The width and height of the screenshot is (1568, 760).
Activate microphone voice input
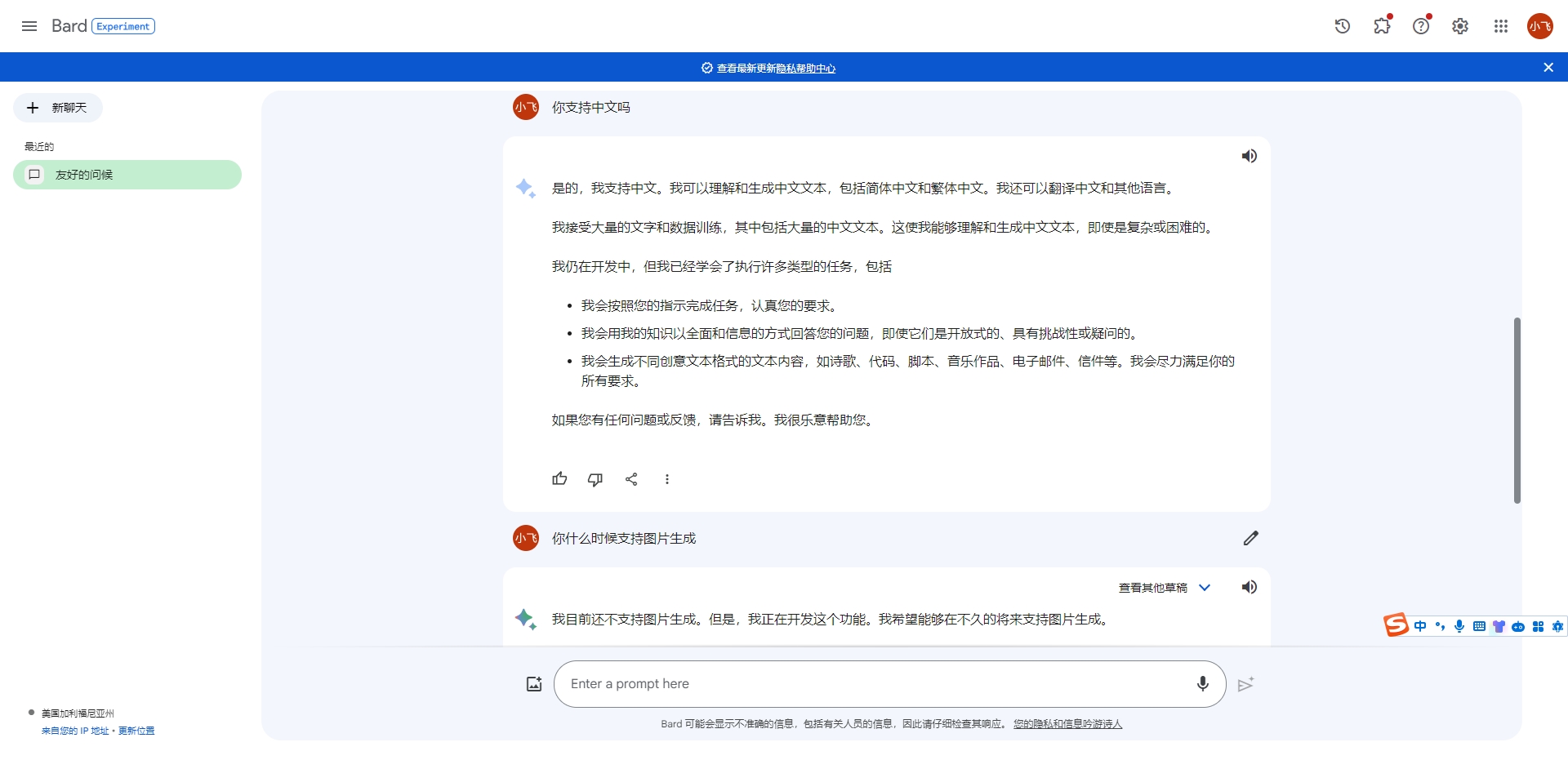1203,684
